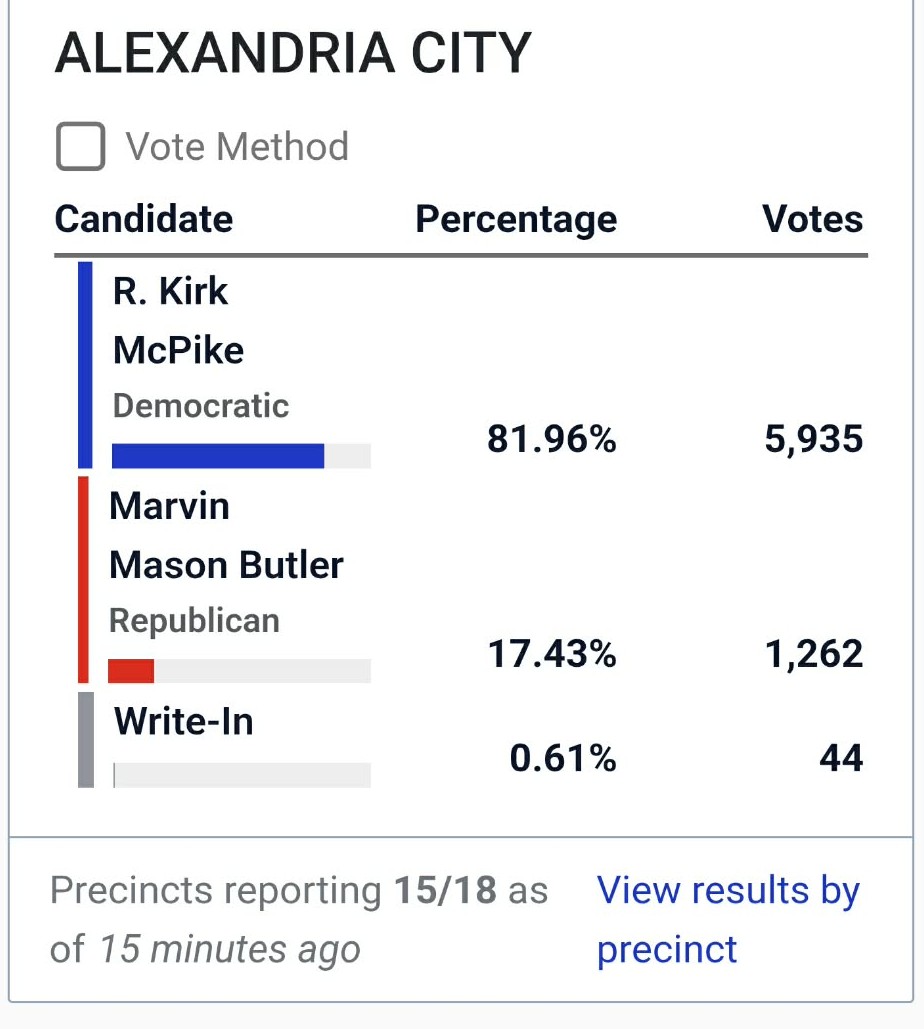Click the Vote Method label text
The width and height of the screenshot is (924, 1029).
[x=237, y=146]
